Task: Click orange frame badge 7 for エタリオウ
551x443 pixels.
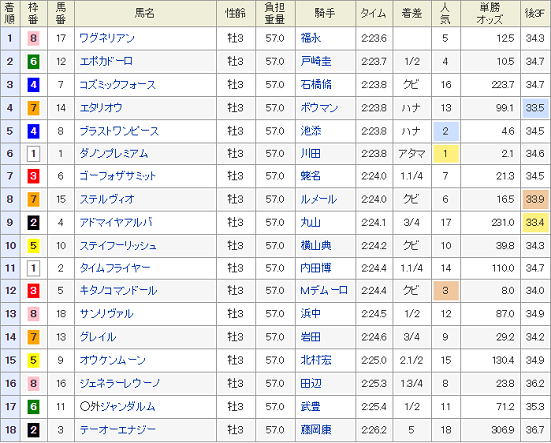Action: [33, 108]
